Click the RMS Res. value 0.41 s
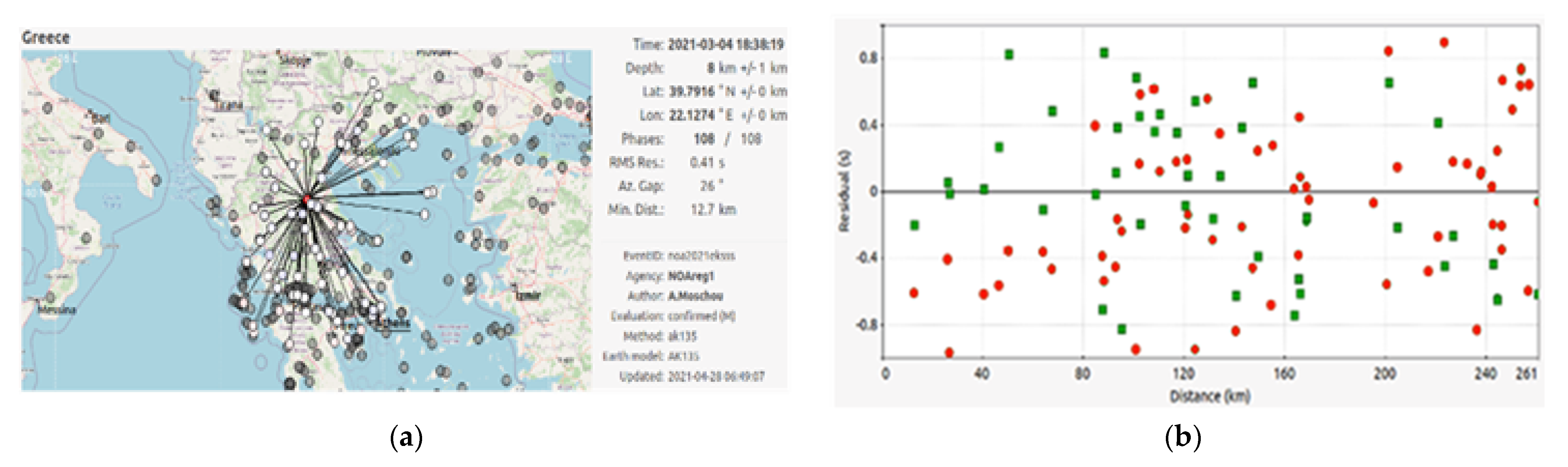Screen dimensions: 1568x467 click(x=707, y=163)
